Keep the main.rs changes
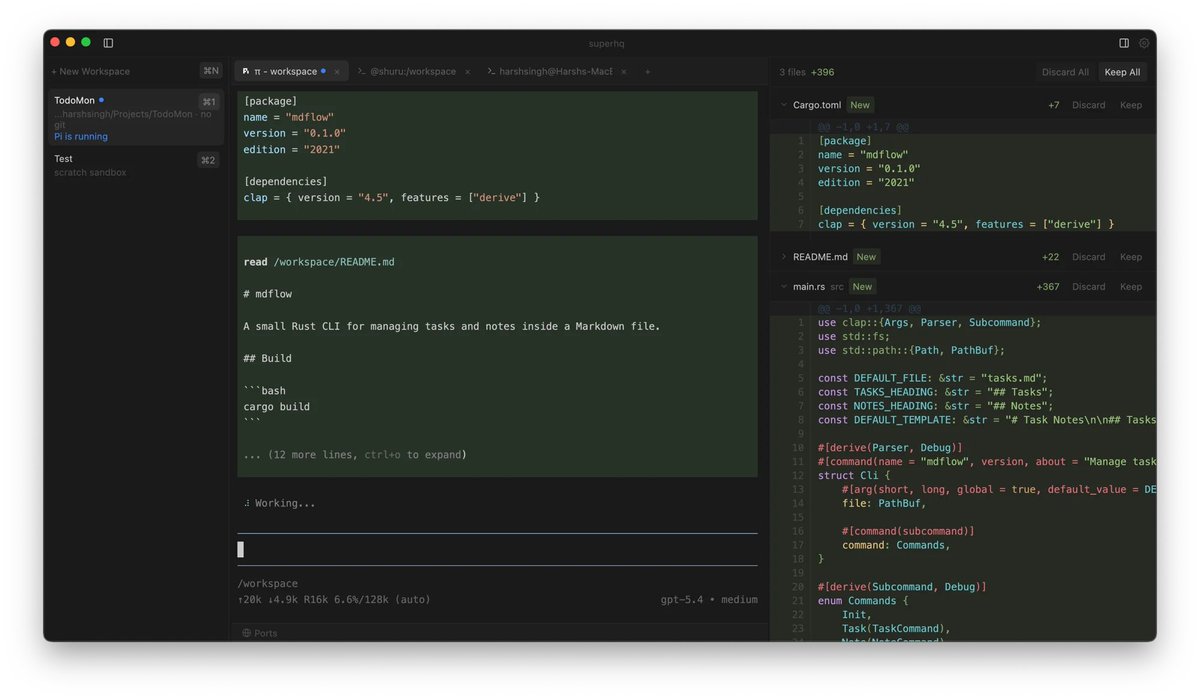Screen dimensions: 1200x699 1131,287
